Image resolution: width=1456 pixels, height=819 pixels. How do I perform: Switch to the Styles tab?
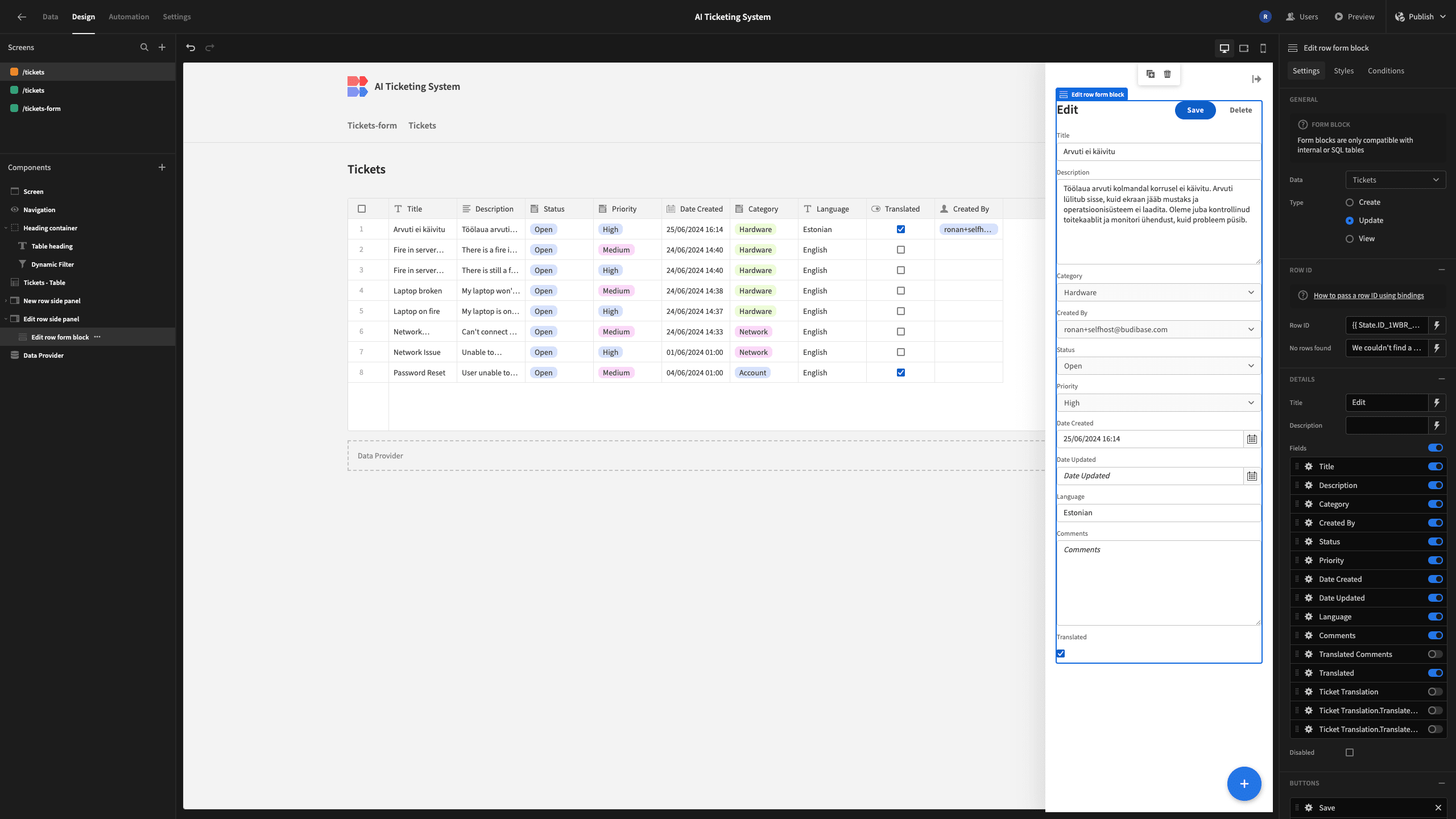tap(1343, 71)
